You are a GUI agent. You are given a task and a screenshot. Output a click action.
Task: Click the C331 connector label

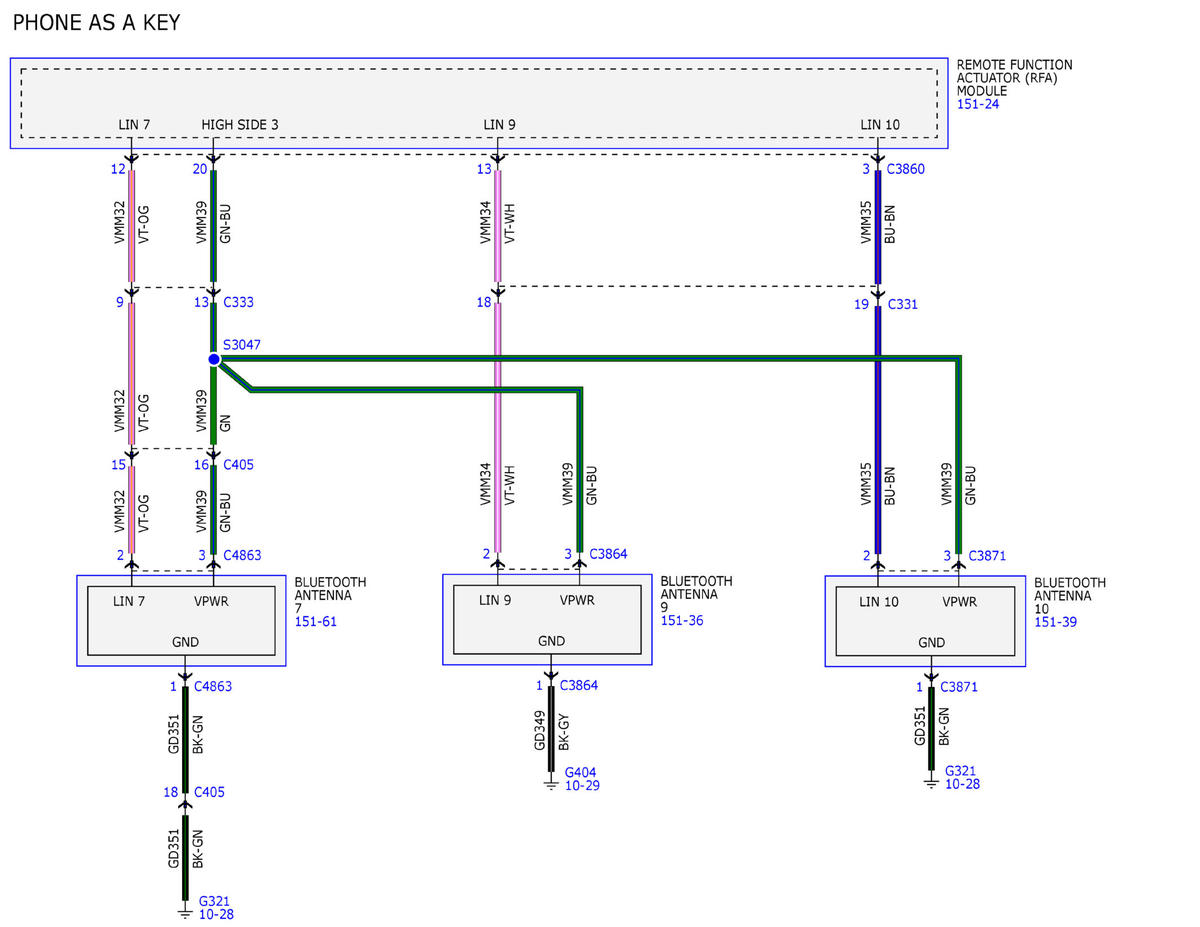pyautogui.click(x=901, y=304)
